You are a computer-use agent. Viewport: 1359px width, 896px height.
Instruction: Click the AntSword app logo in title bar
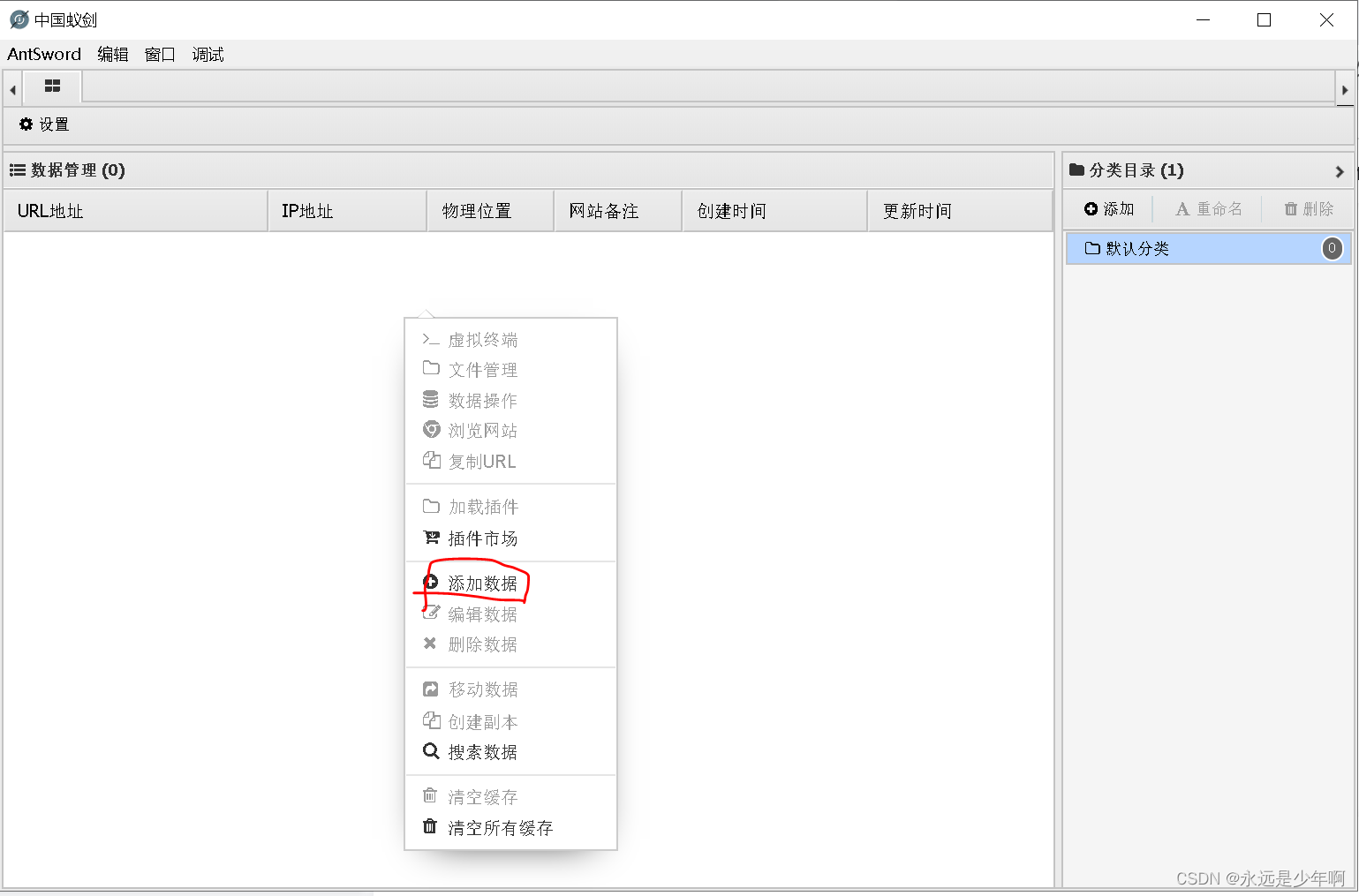19,19
